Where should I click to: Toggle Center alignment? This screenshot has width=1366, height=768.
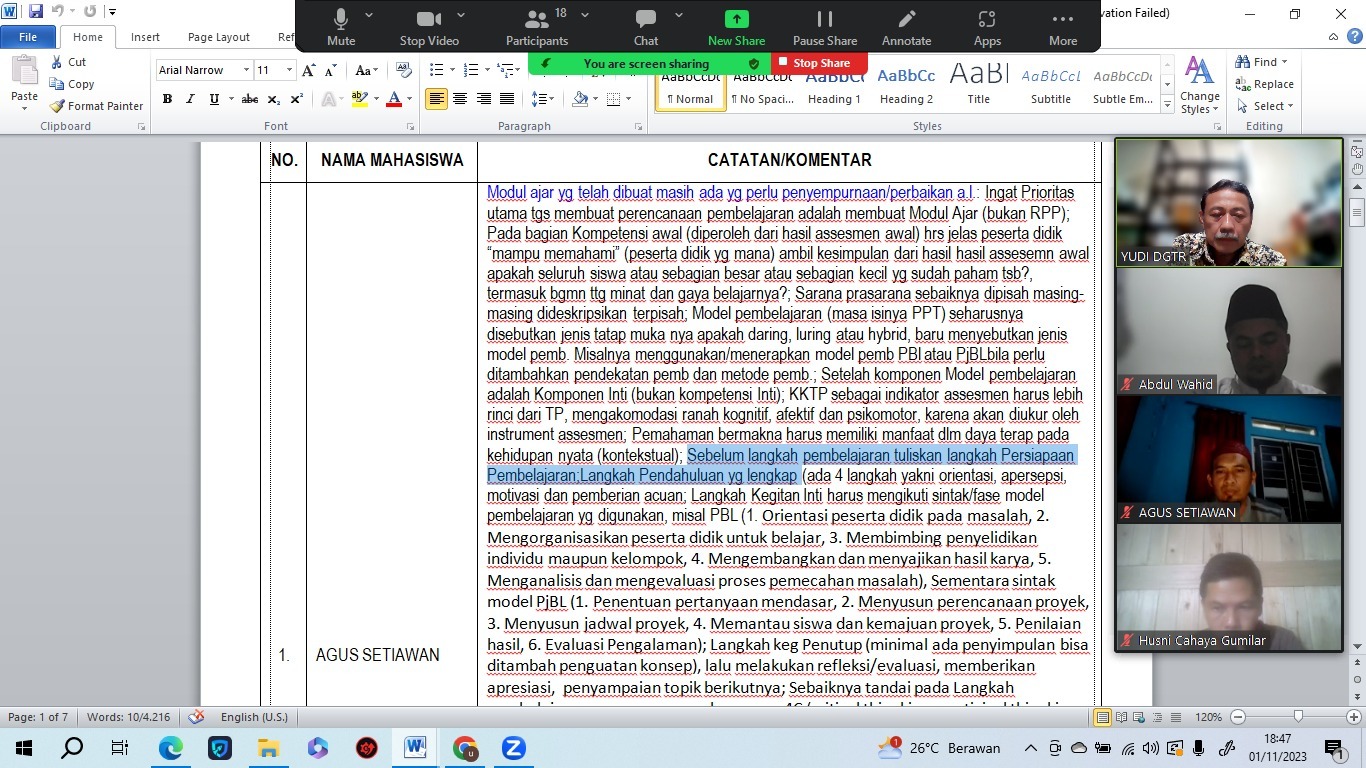click(x=460, y=99)
